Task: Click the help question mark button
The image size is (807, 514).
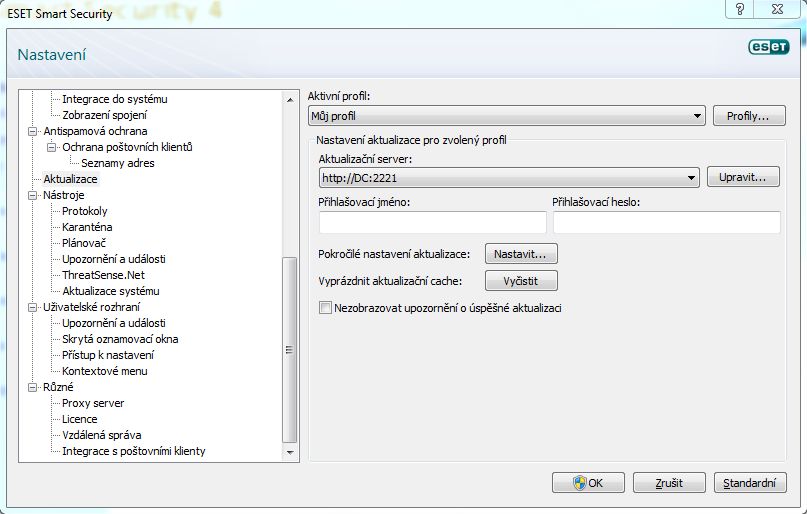Action: (x=740, y=9)
